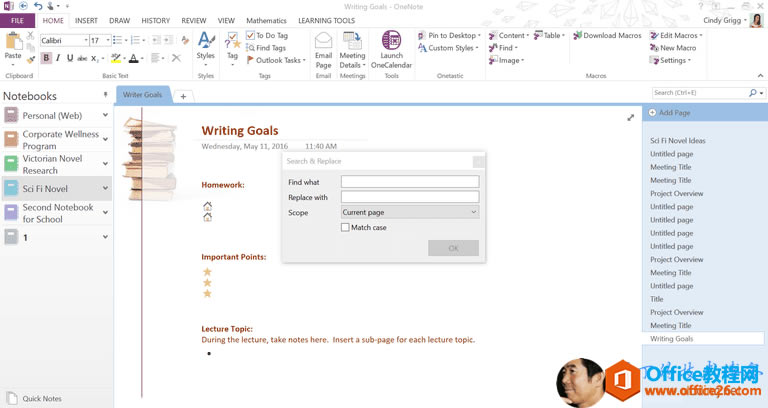This screenshot has width=768, height=408.
Task: Click the Tag button icon
Action: pyautogui.click(x=232, y=42)
